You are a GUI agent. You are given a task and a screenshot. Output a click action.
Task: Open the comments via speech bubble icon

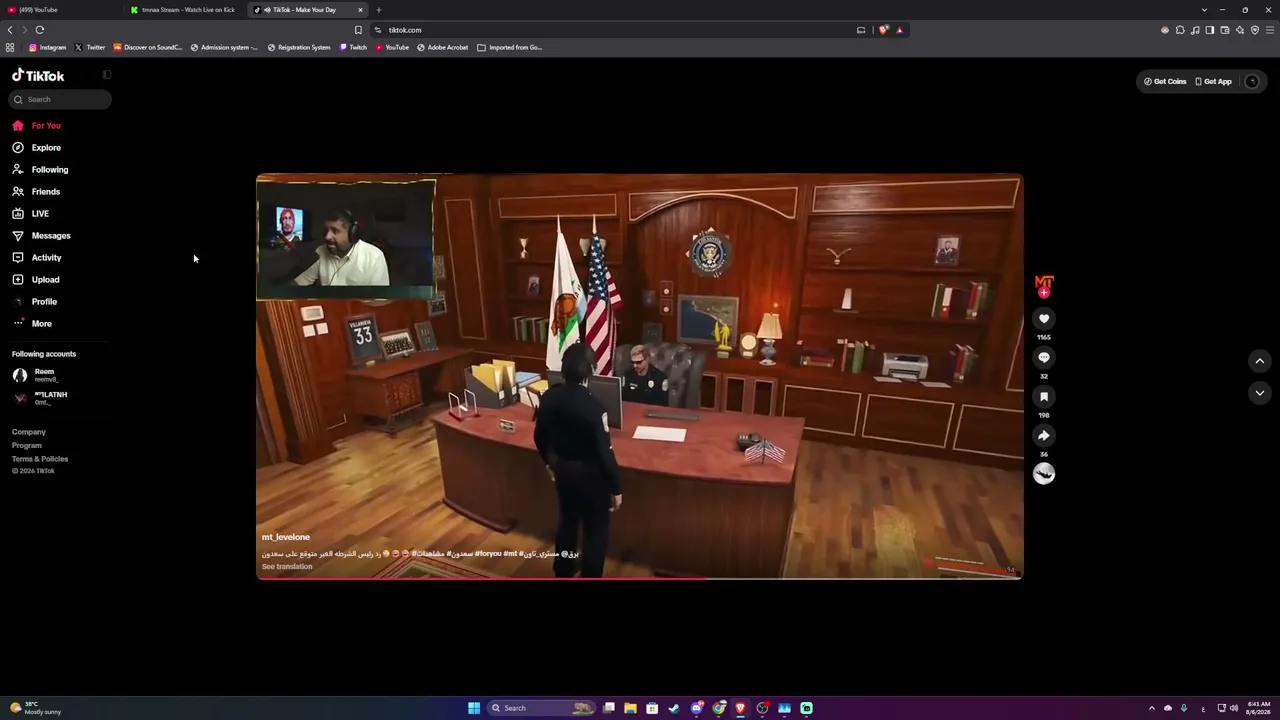point(1044,358)
